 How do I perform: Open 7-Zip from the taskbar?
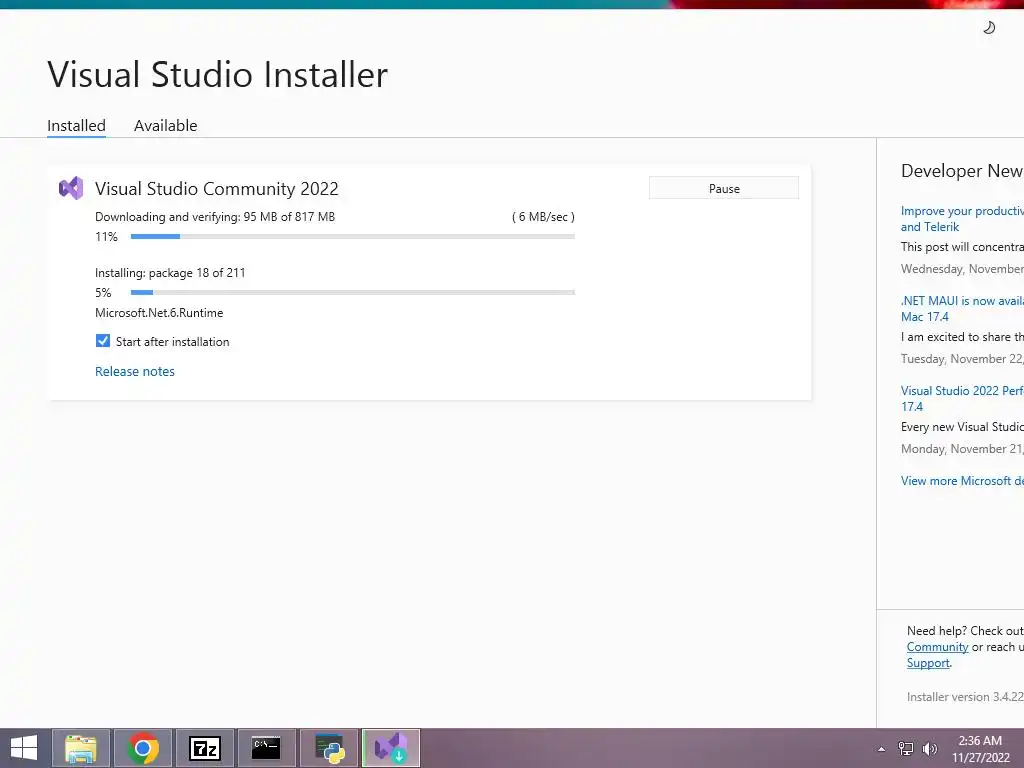point(205,748)
